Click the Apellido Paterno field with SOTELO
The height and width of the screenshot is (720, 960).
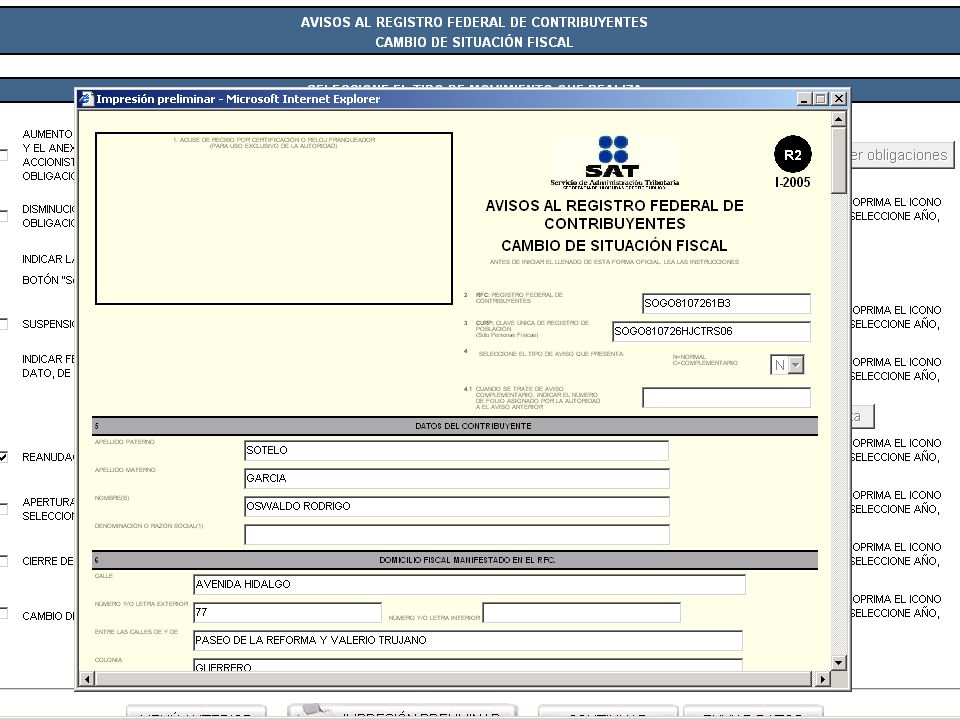tap(456, 451)
